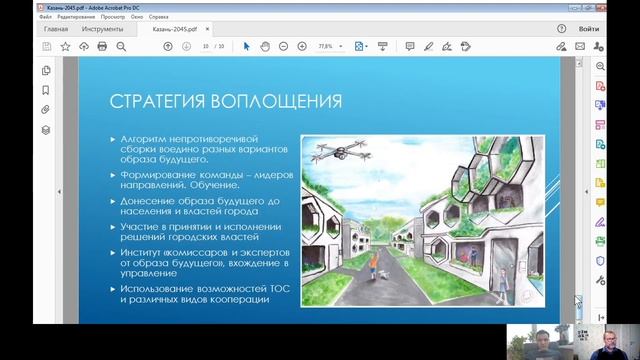The width and height of the screenshot is (640, 360).
Task: Open the Fill & Sign pen icon
Action: 561,47
